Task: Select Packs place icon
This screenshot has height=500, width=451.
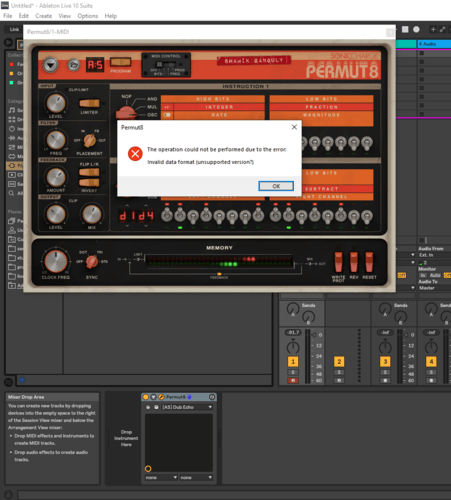Action: [x=12, y=221]
